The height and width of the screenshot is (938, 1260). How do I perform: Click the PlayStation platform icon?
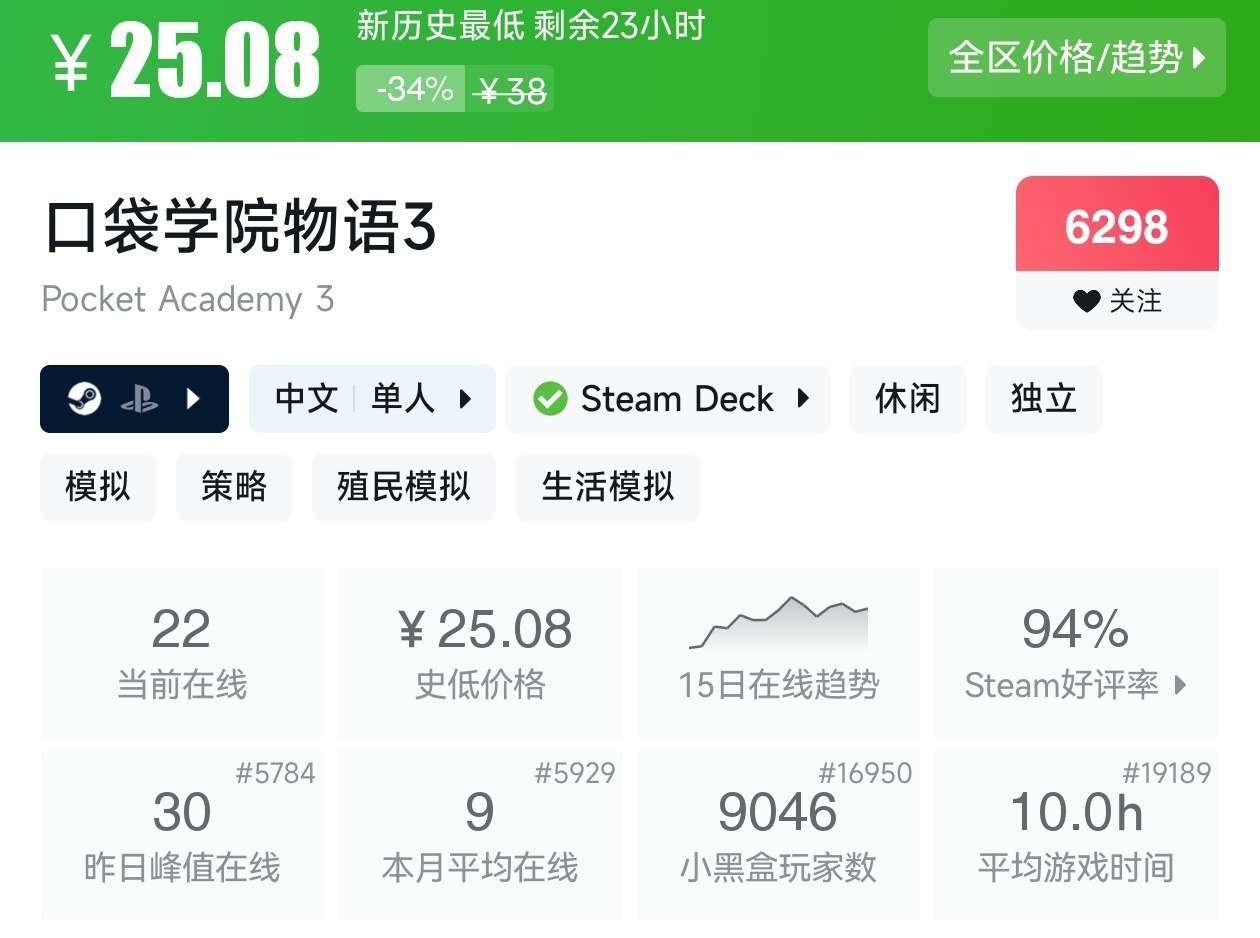point(139,399)
